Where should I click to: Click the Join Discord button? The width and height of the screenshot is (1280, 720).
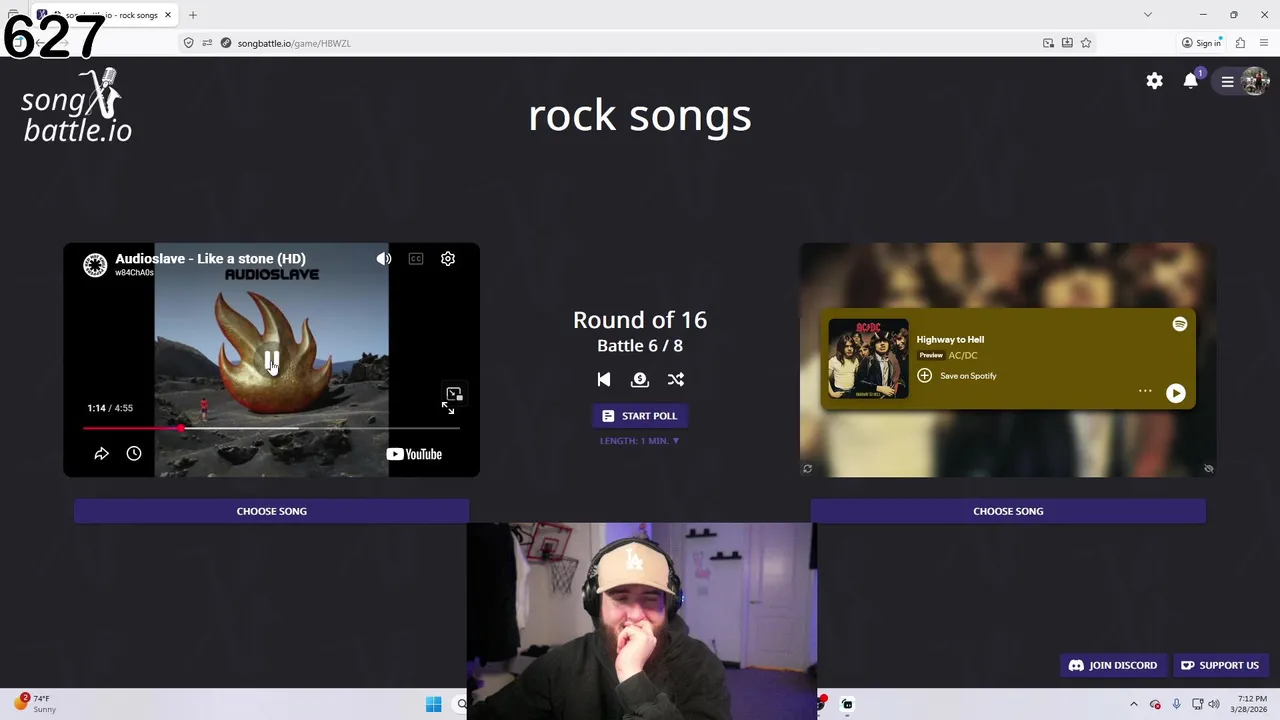click(x=1113, y=665)
